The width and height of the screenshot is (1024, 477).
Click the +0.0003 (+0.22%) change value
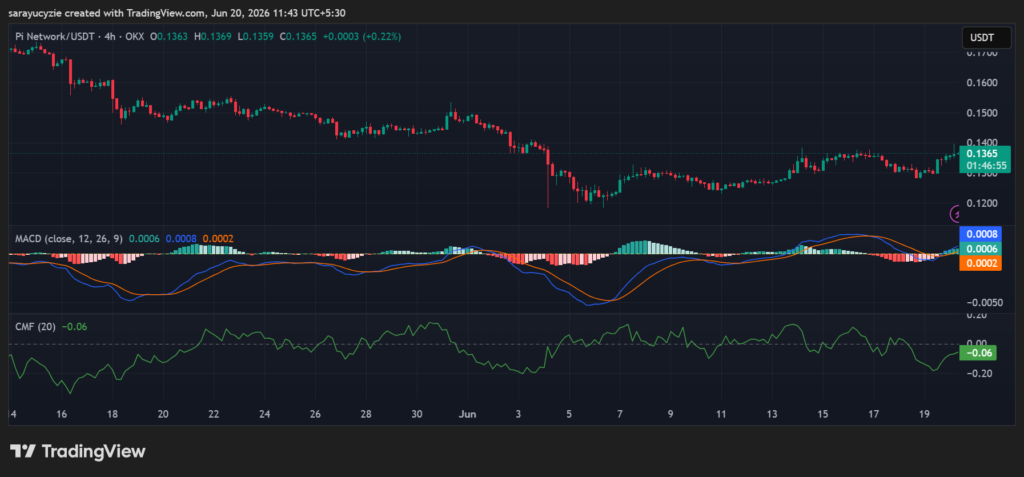coord(362,37)
